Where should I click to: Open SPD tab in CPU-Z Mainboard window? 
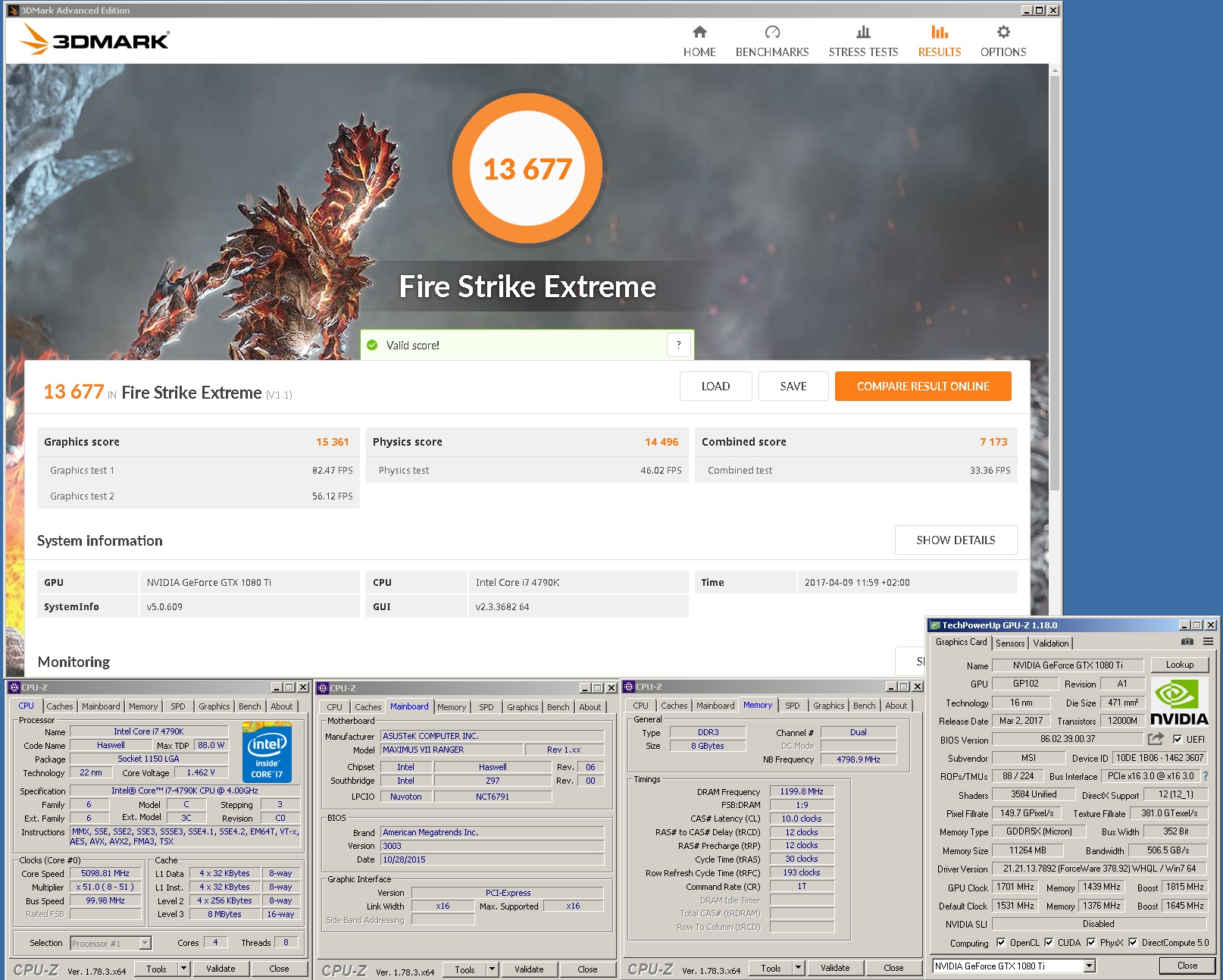486,707
